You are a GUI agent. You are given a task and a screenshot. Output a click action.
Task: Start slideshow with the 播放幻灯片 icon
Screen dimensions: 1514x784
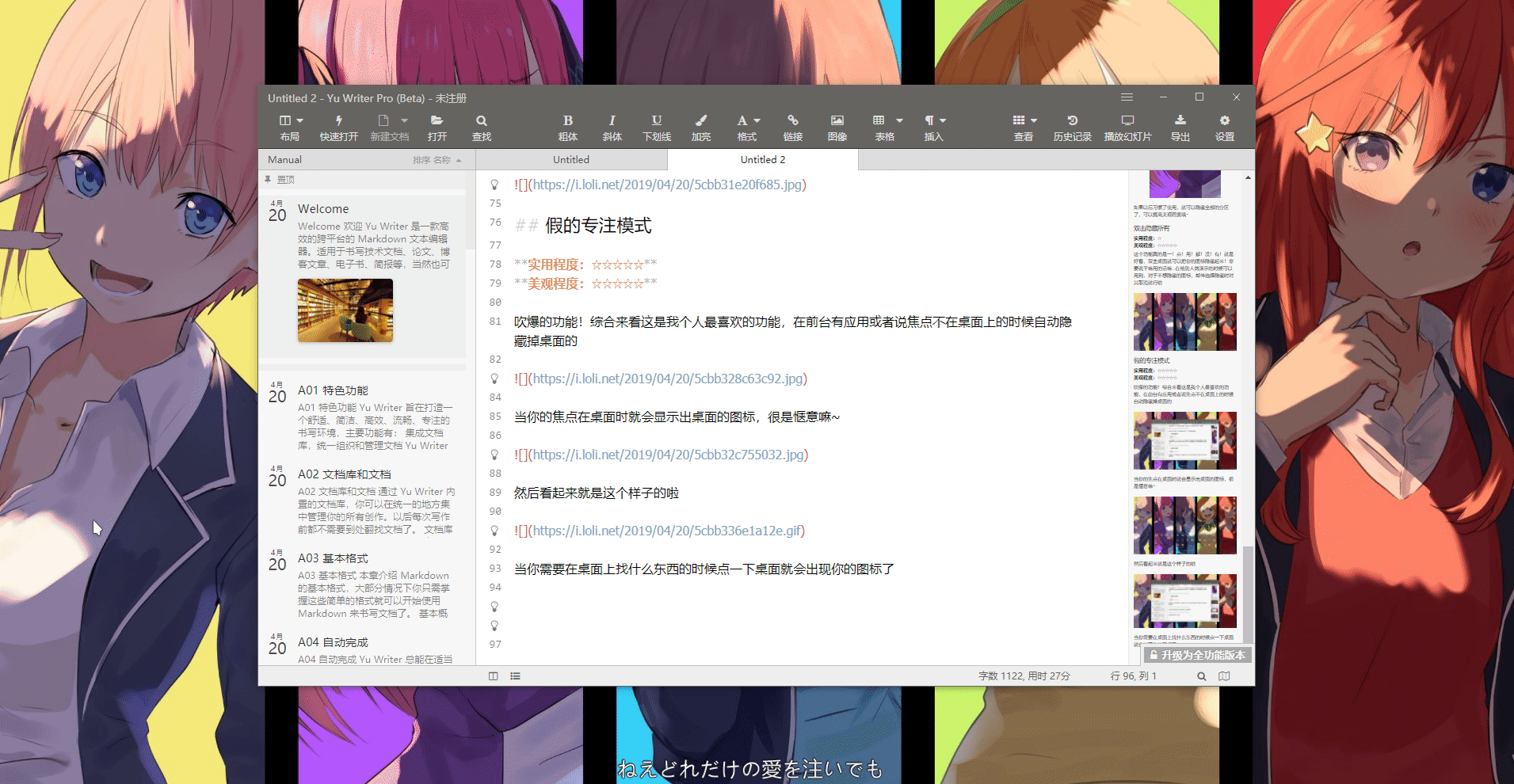click(1127, 121)
